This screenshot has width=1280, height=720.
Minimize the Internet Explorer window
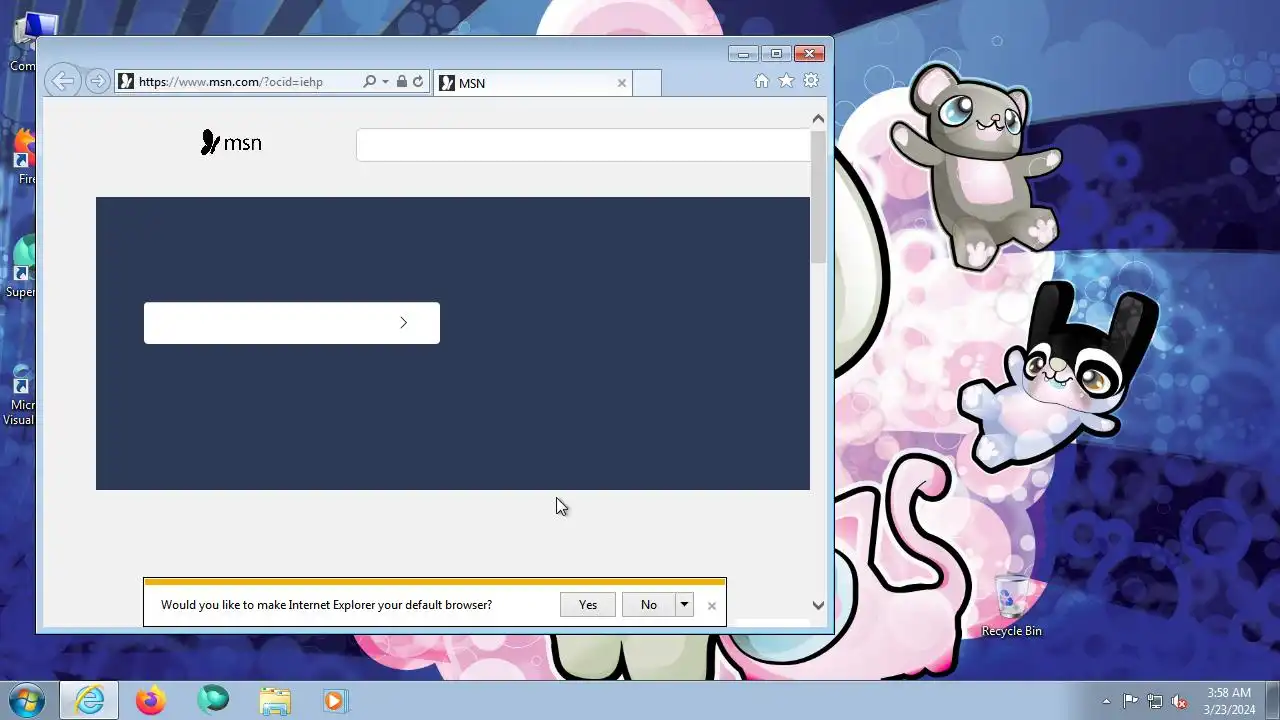(x=743, y=53)
